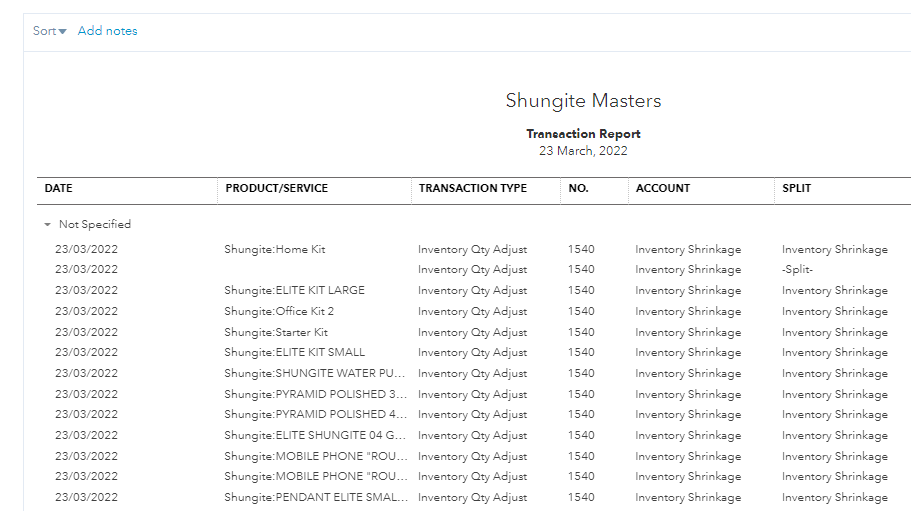Open the Shungite:PENDANT ELITE SMAL... row
Viewport: 911px width, 511px height.
pos(315,498)
